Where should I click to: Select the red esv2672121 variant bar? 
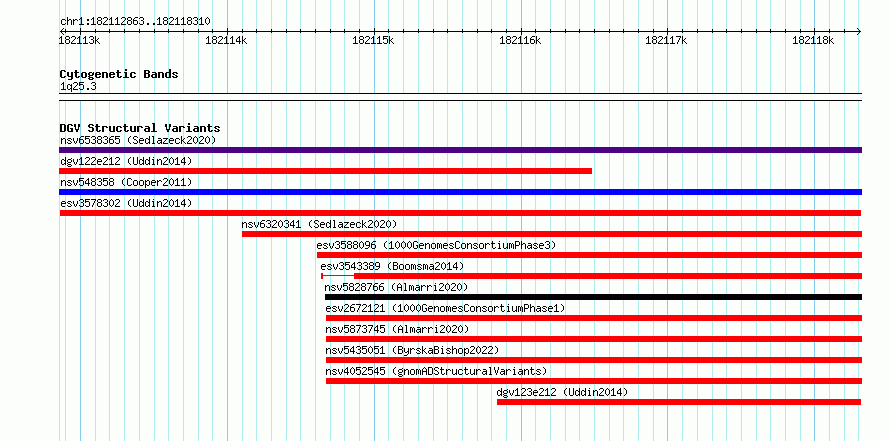(x=594, y=318)
